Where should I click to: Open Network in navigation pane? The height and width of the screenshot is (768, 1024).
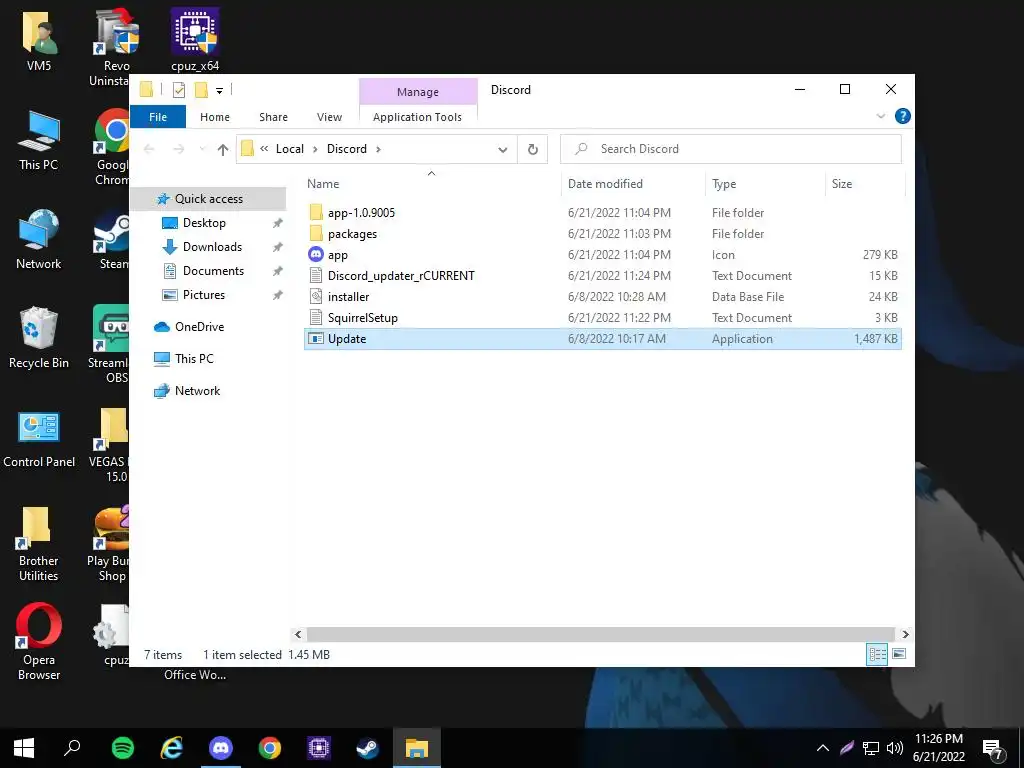pos(197,391)
